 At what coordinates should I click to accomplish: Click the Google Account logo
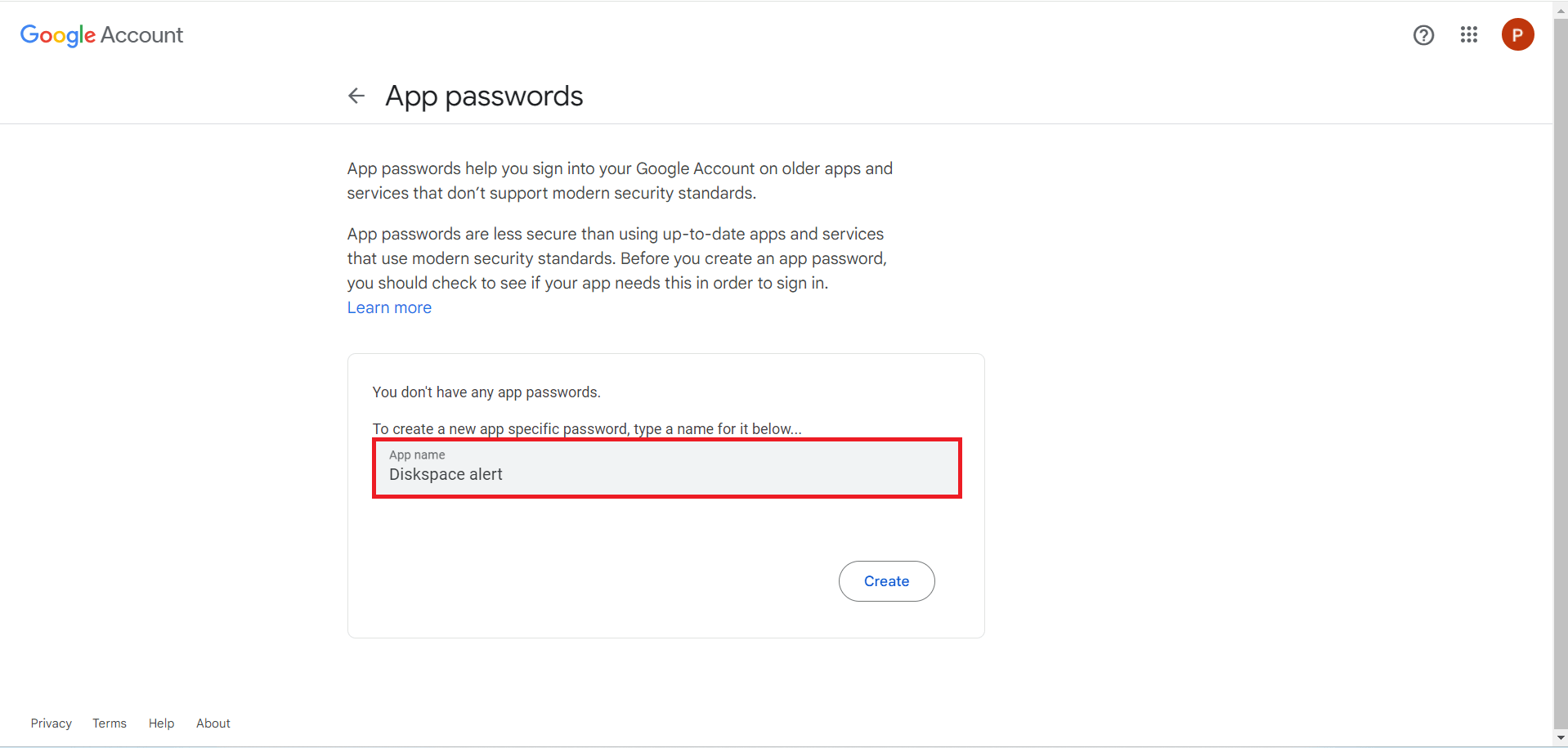tap(101, 35)
